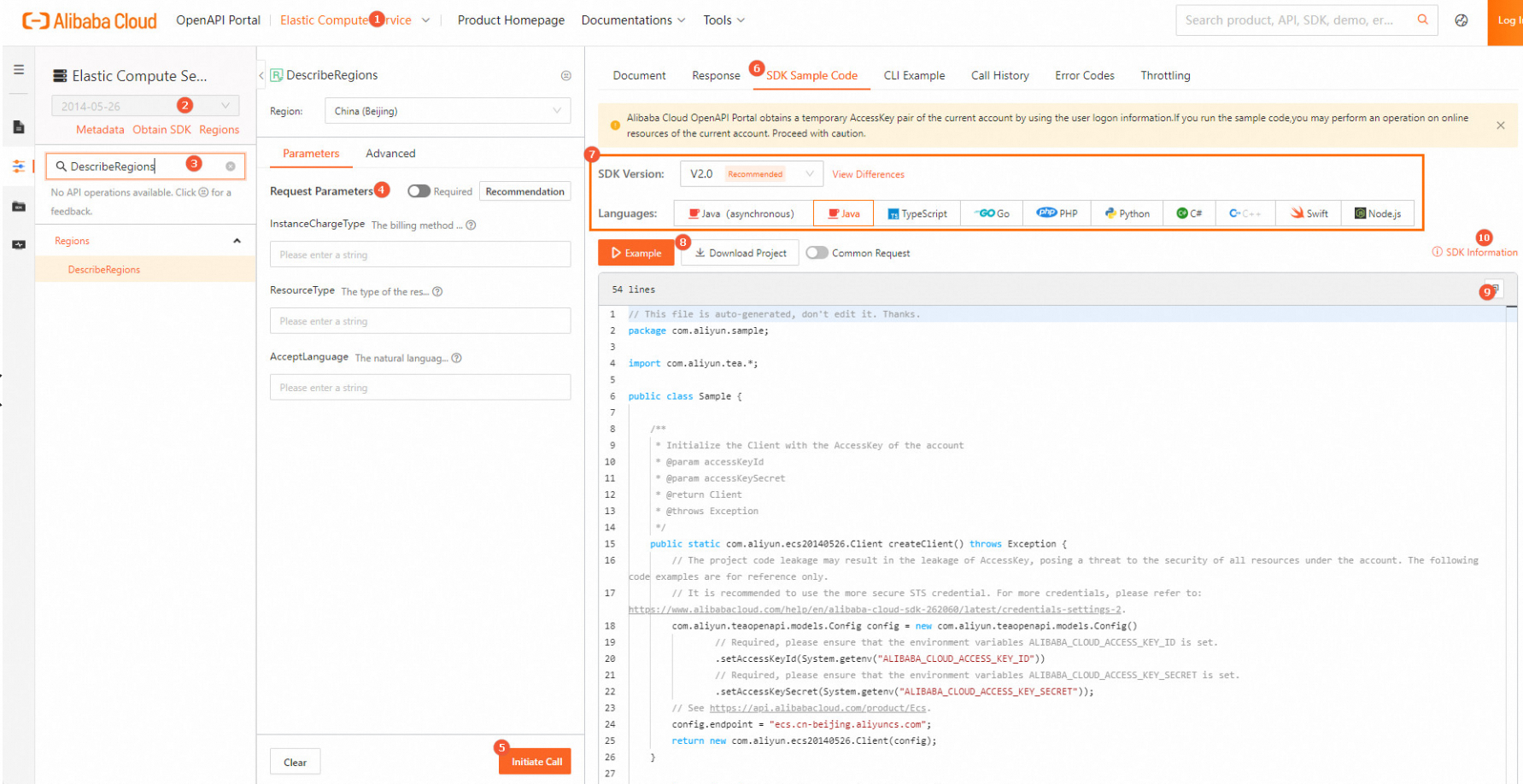Close the AccessKey warning banner
Viewport: 1523px width, 784px height.
click(x=1501, y=126)
